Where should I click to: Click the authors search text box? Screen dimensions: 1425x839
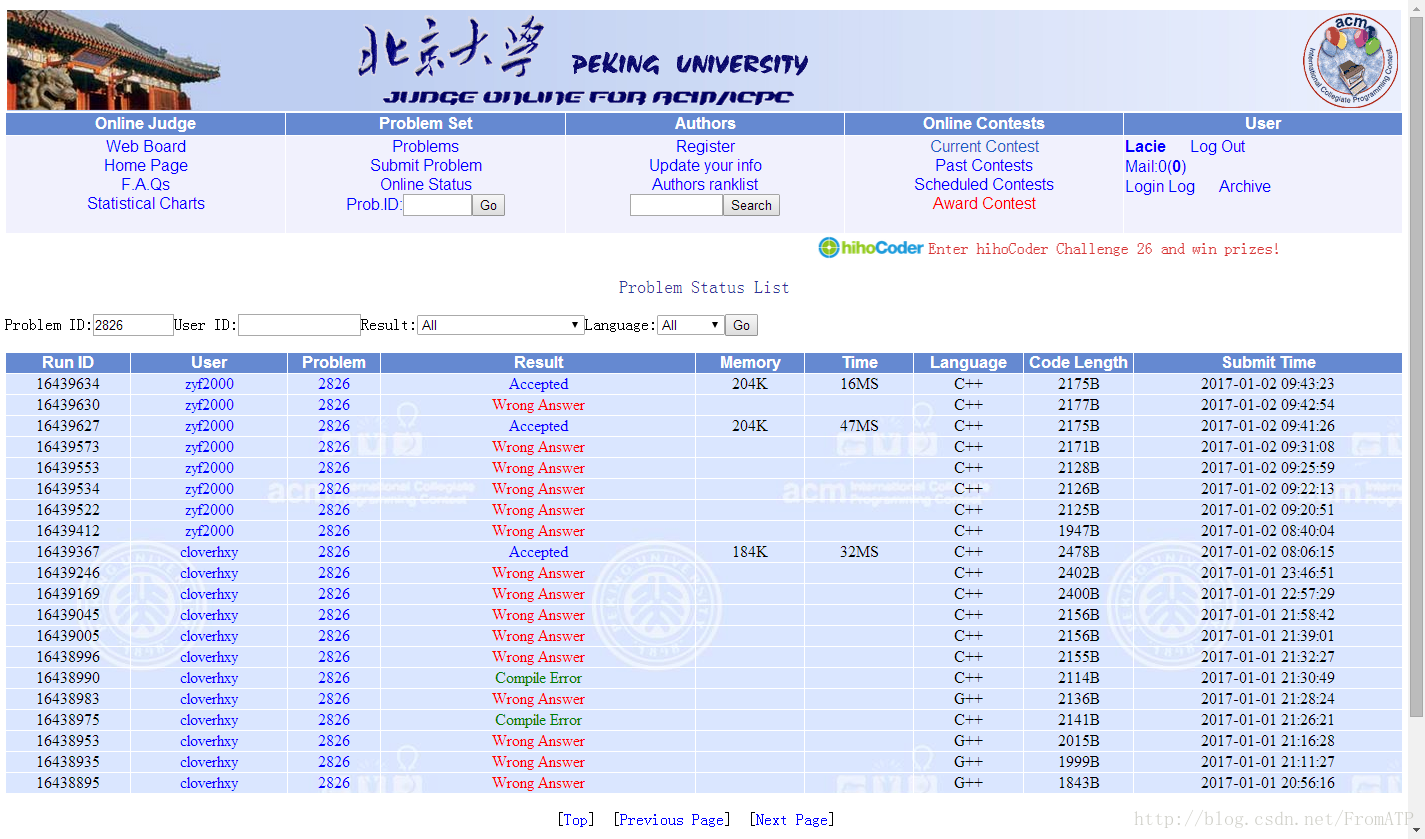[x=676, y=205]
